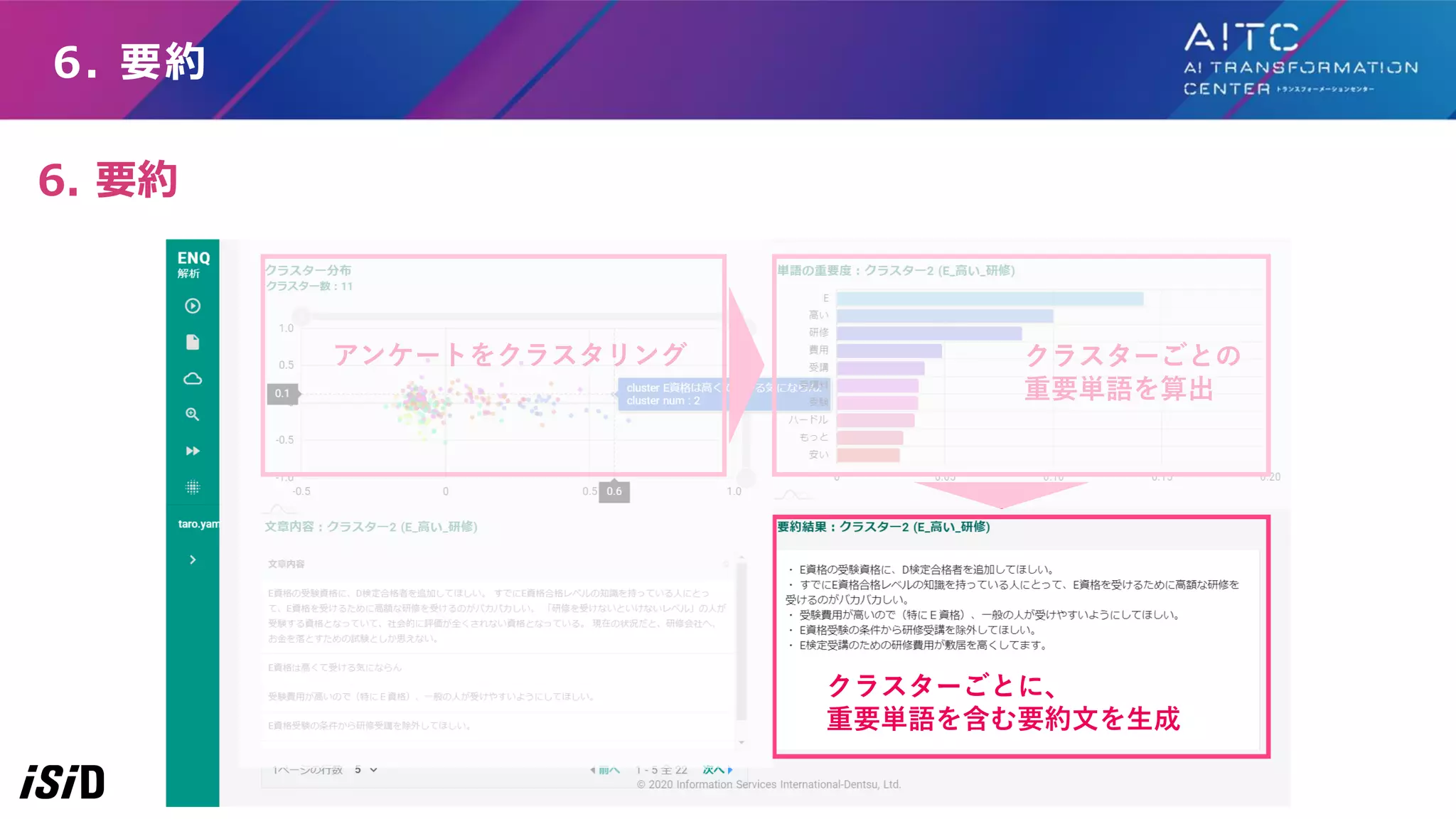Screen dimensions: 1456x819
Task: Click the cloud icon in sidebar
Action: [193, 378]
